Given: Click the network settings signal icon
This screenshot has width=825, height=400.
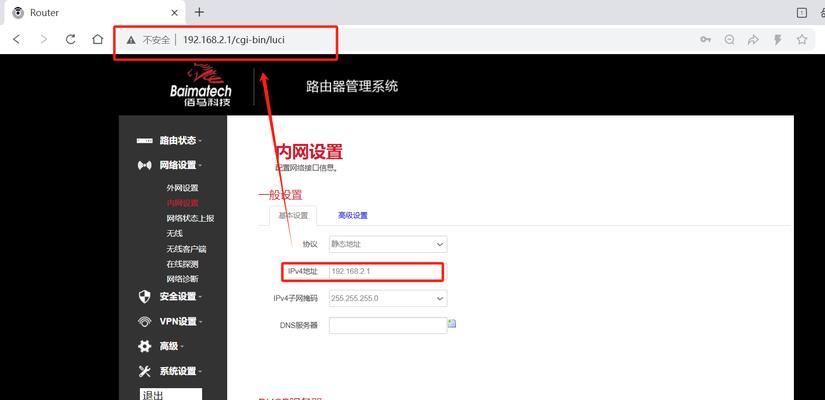Looking at the screenshot, I should pos(144,165).
